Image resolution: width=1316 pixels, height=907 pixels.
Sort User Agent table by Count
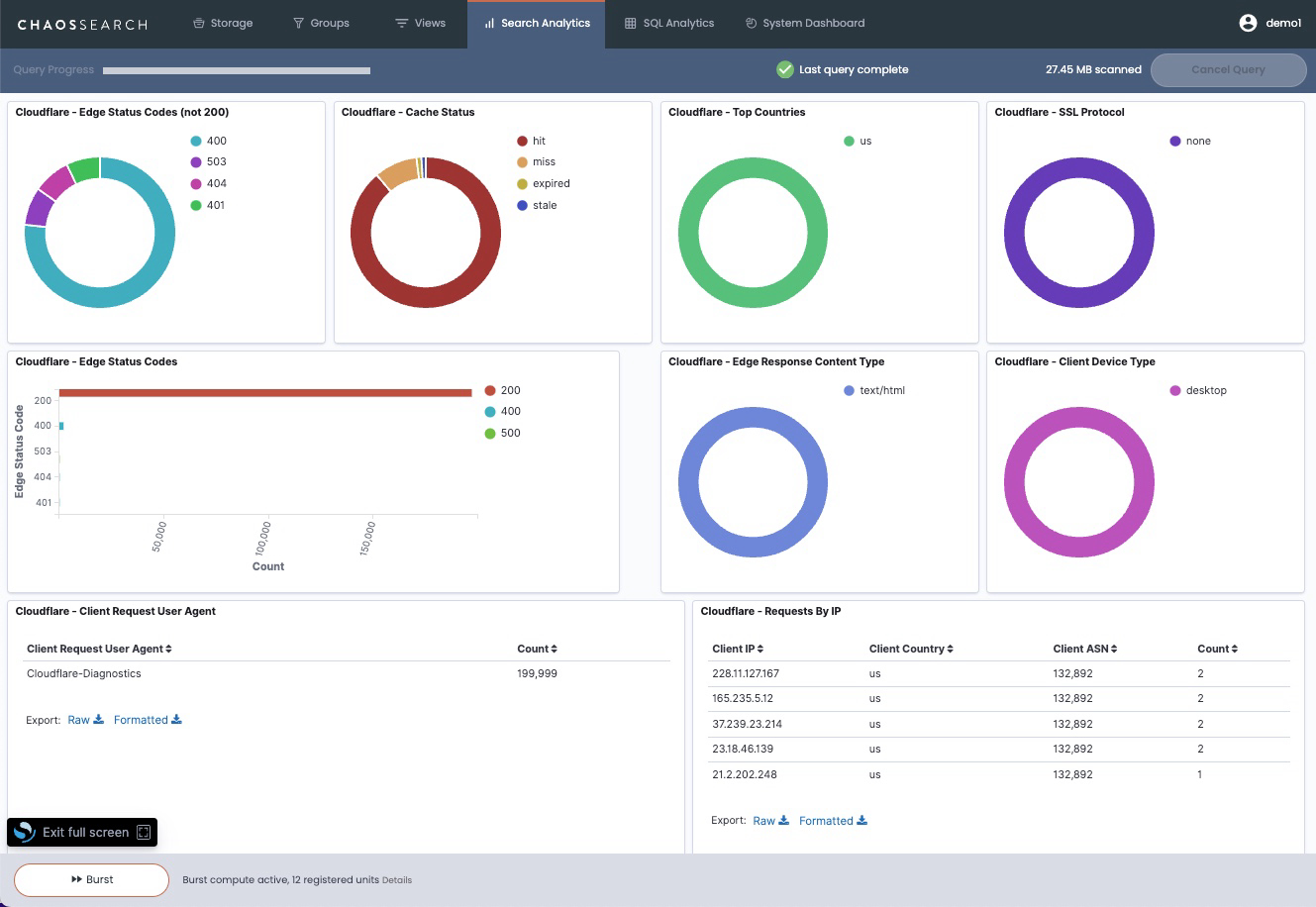click(537, 649)
